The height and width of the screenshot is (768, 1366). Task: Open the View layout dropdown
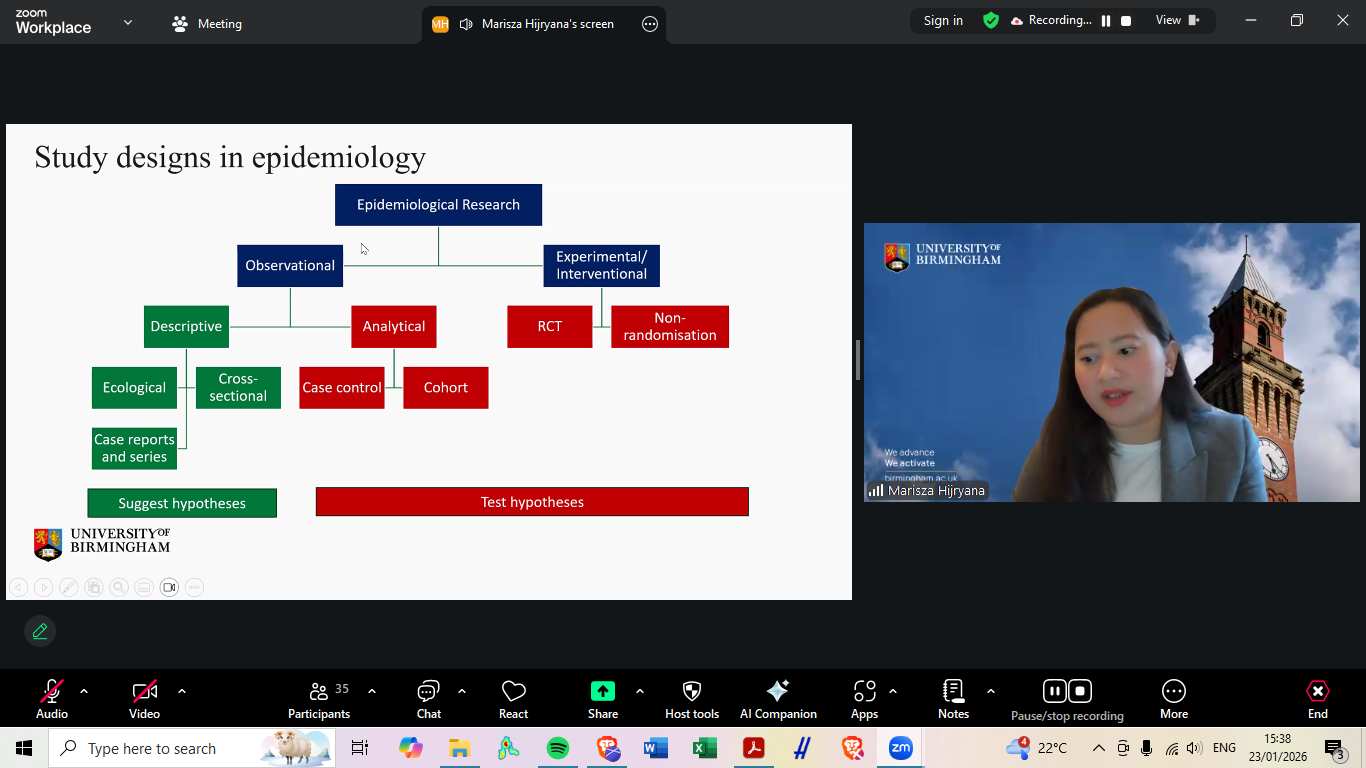[1177, 20]
